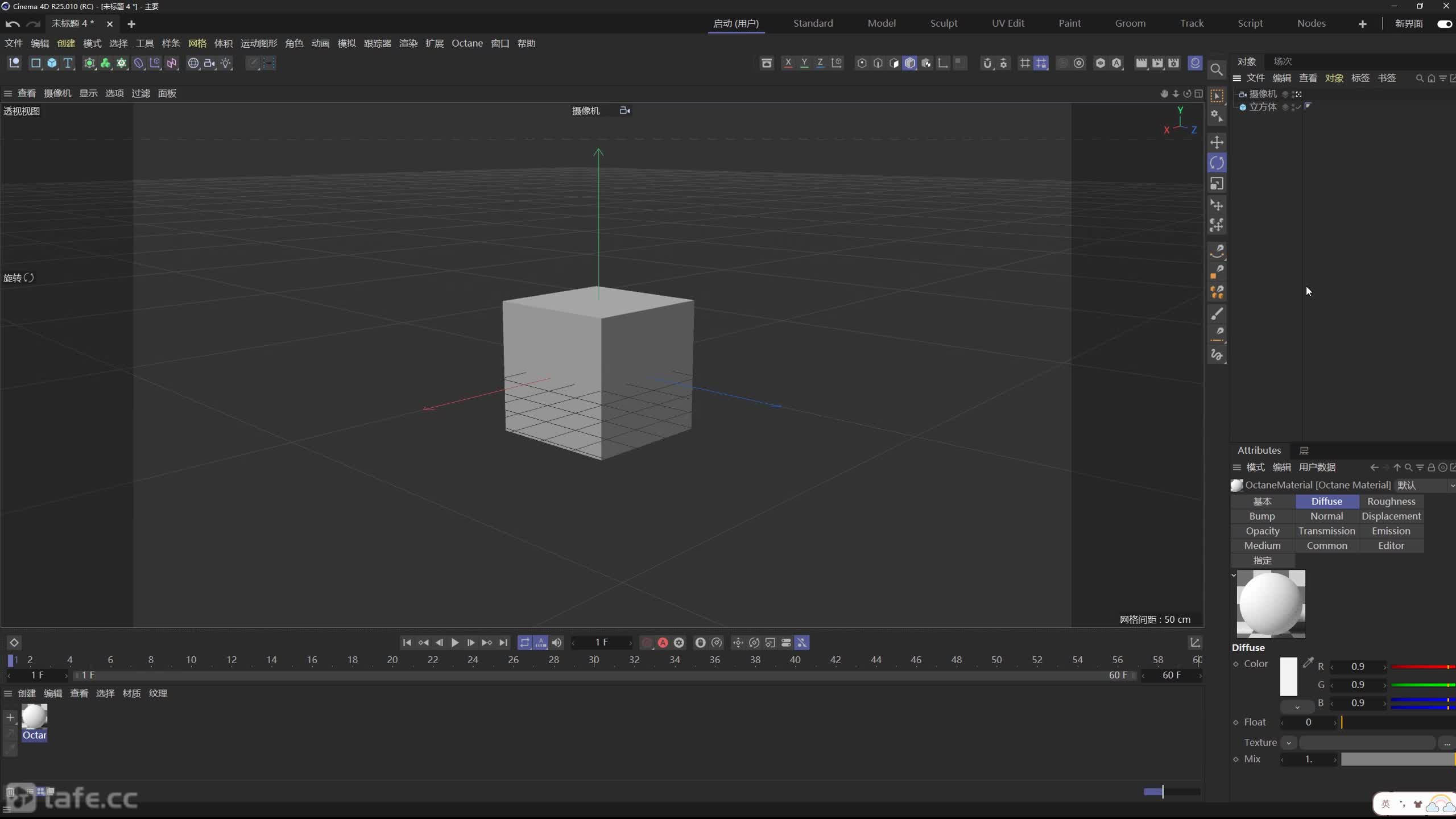
Task: Open the material manager hamburger menu
Action: click(8, 693)
